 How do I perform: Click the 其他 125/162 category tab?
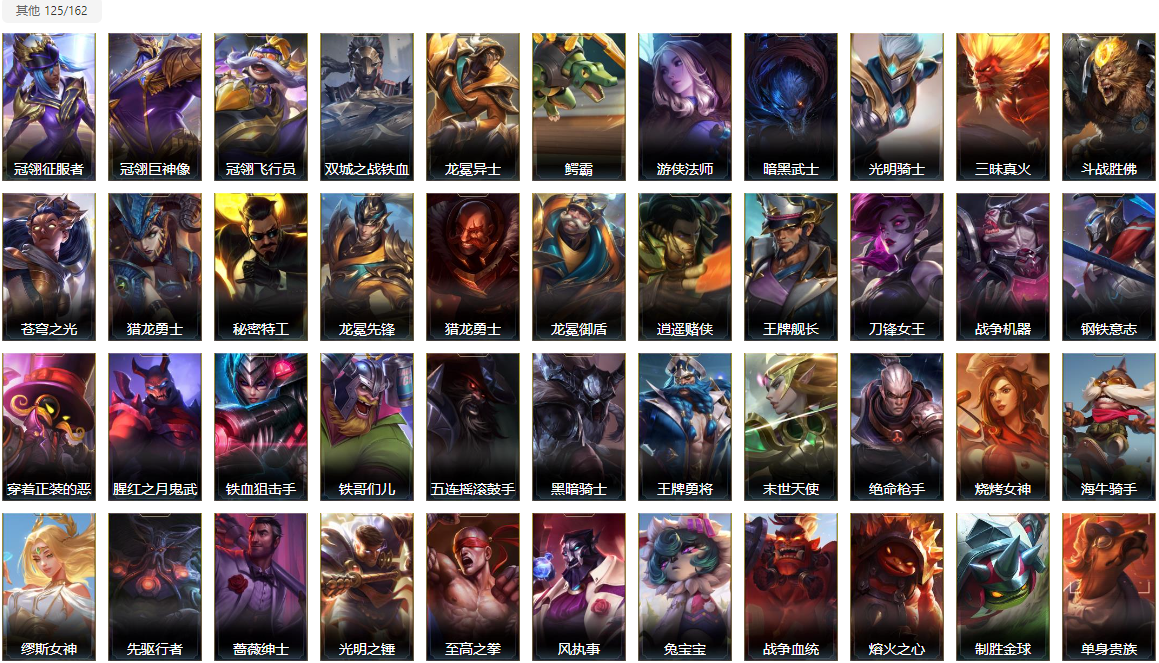pos(51,10)
